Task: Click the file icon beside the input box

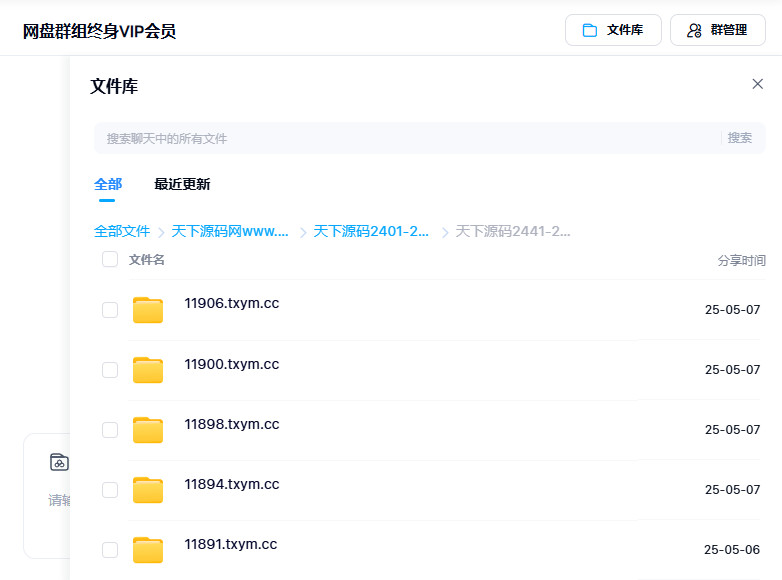Action: [x=59, y=462]
